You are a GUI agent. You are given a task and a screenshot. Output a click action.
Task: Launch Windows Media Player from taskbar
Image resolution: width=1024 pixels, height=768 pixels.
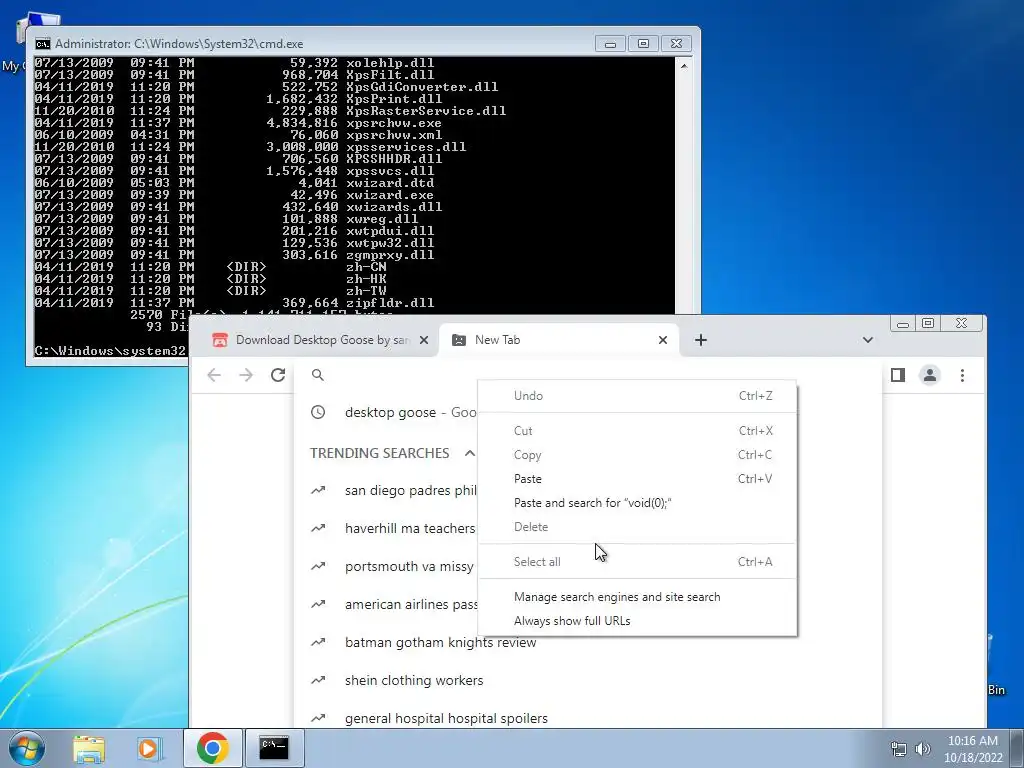(x=149, y=748)
